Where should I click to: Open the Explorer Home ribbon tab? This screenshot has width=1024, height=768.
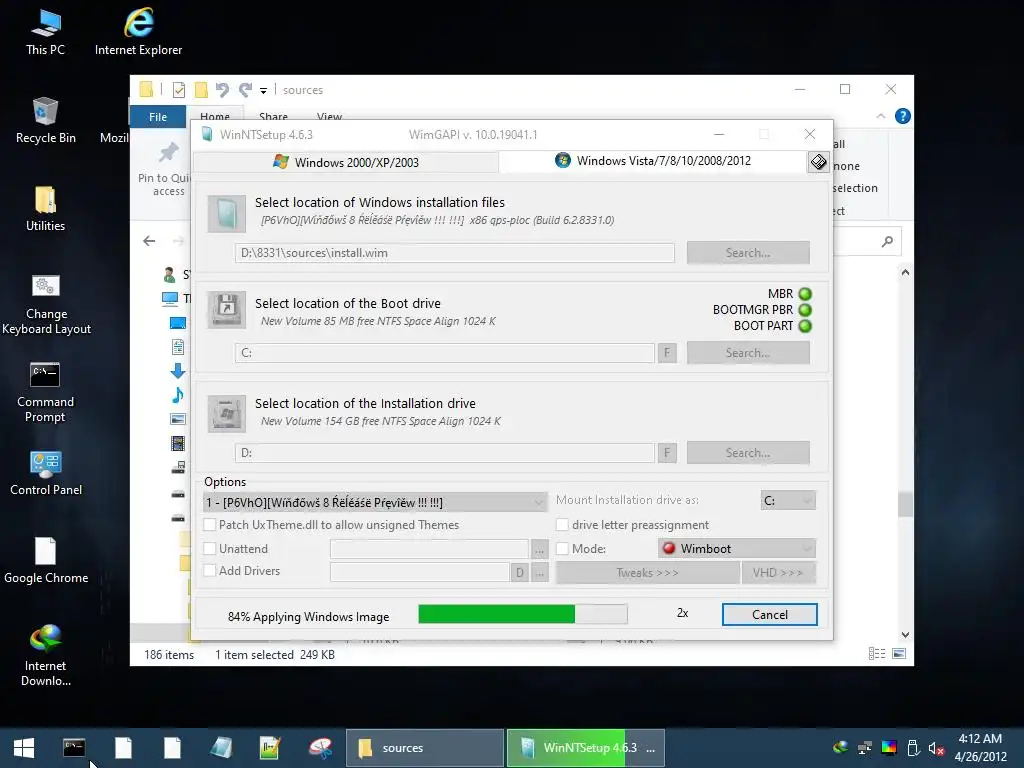tap(215, 117)
